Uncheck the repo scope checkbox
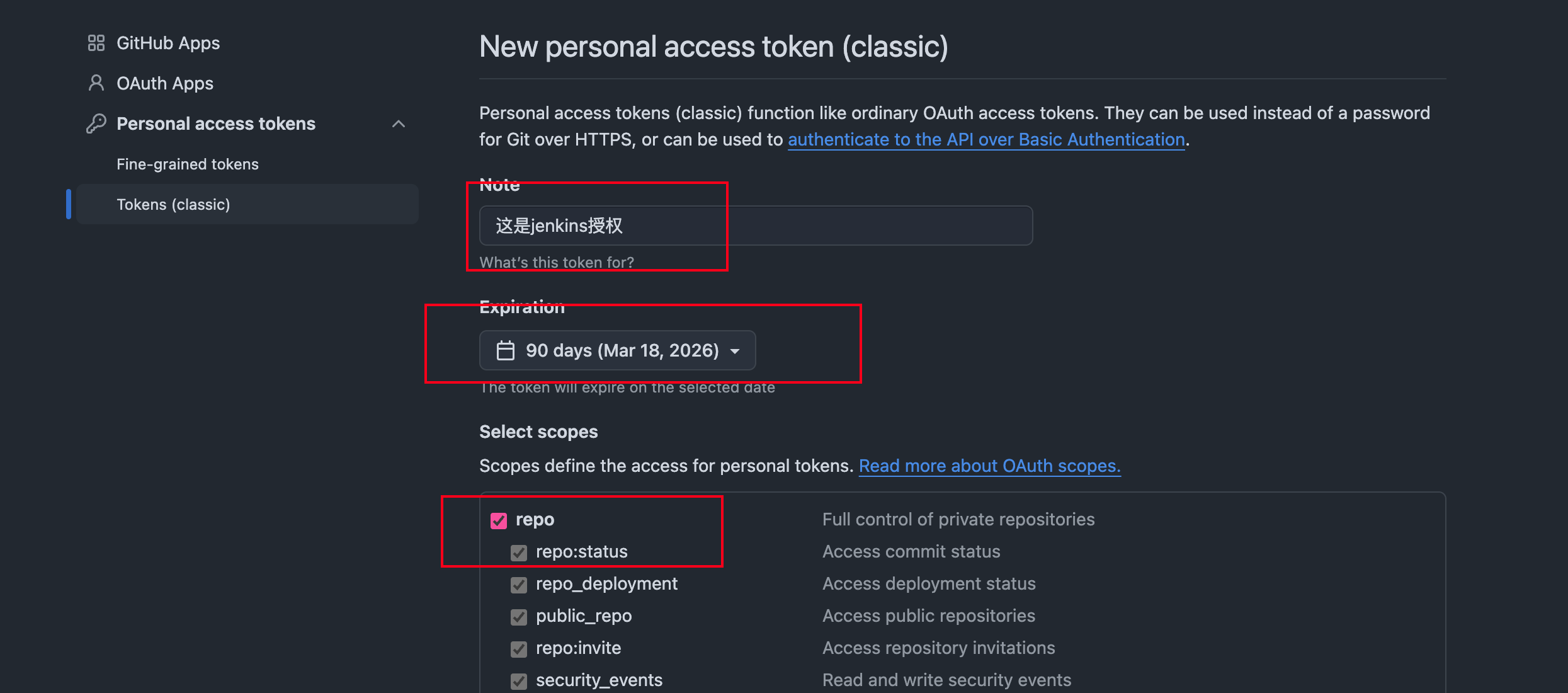1568x693 pixels. click(499, 520)
